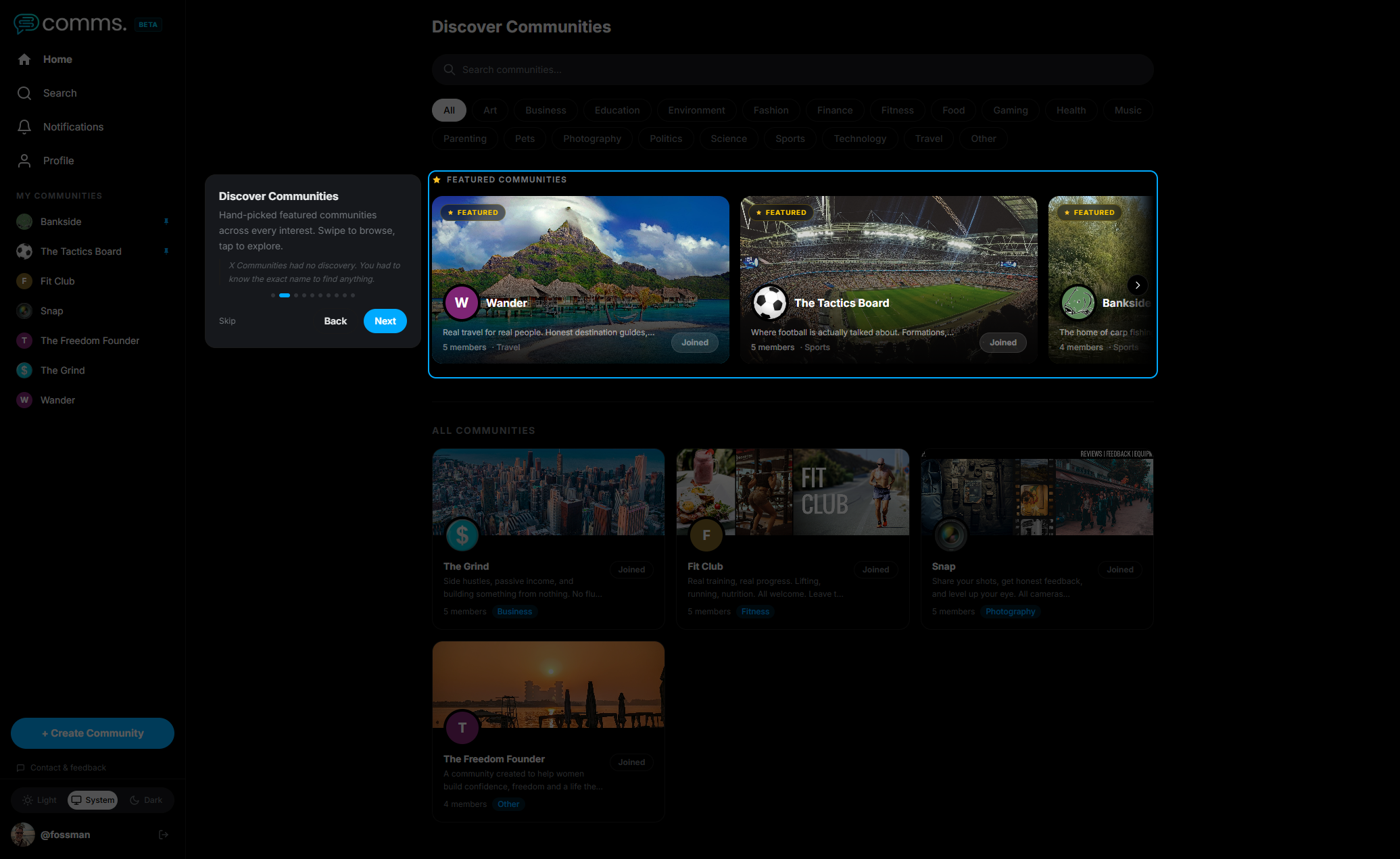Advance featured carousel with right arrow
Viewport: 1400px width, 859px height.
pyautogui.click(x=1138, y=285)
